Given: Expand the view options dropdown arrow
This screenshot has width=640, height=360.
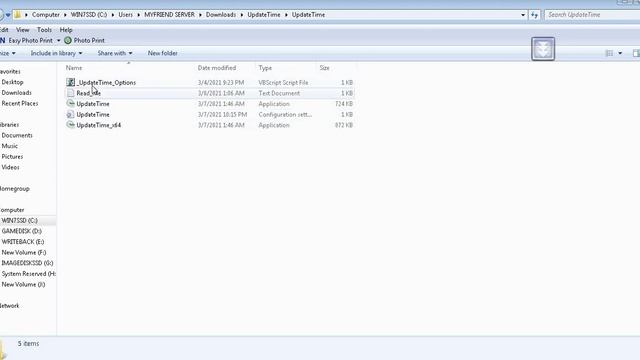Looking at the screenshot, I should click(x=620, y=53).
